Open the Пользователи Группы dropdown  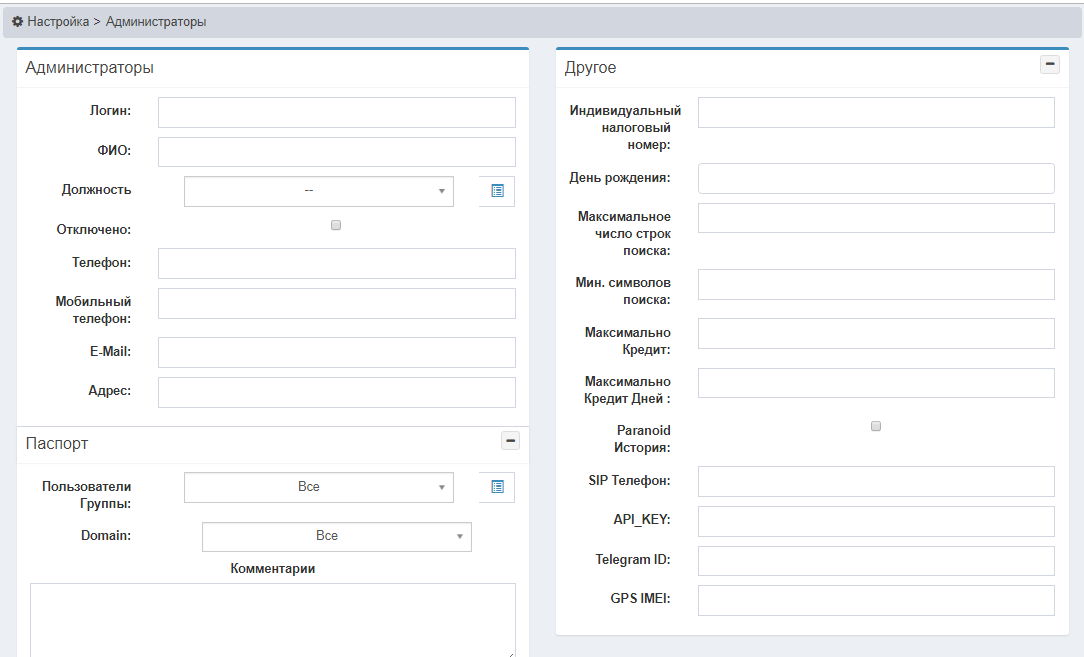[x=318, y=487]
